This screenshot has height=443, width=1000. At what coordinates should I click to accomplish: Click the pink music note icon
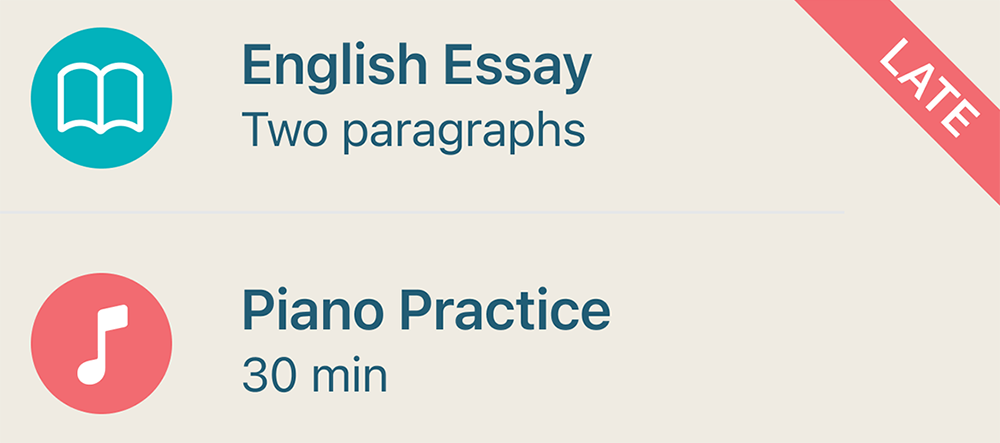coord(101,343)
